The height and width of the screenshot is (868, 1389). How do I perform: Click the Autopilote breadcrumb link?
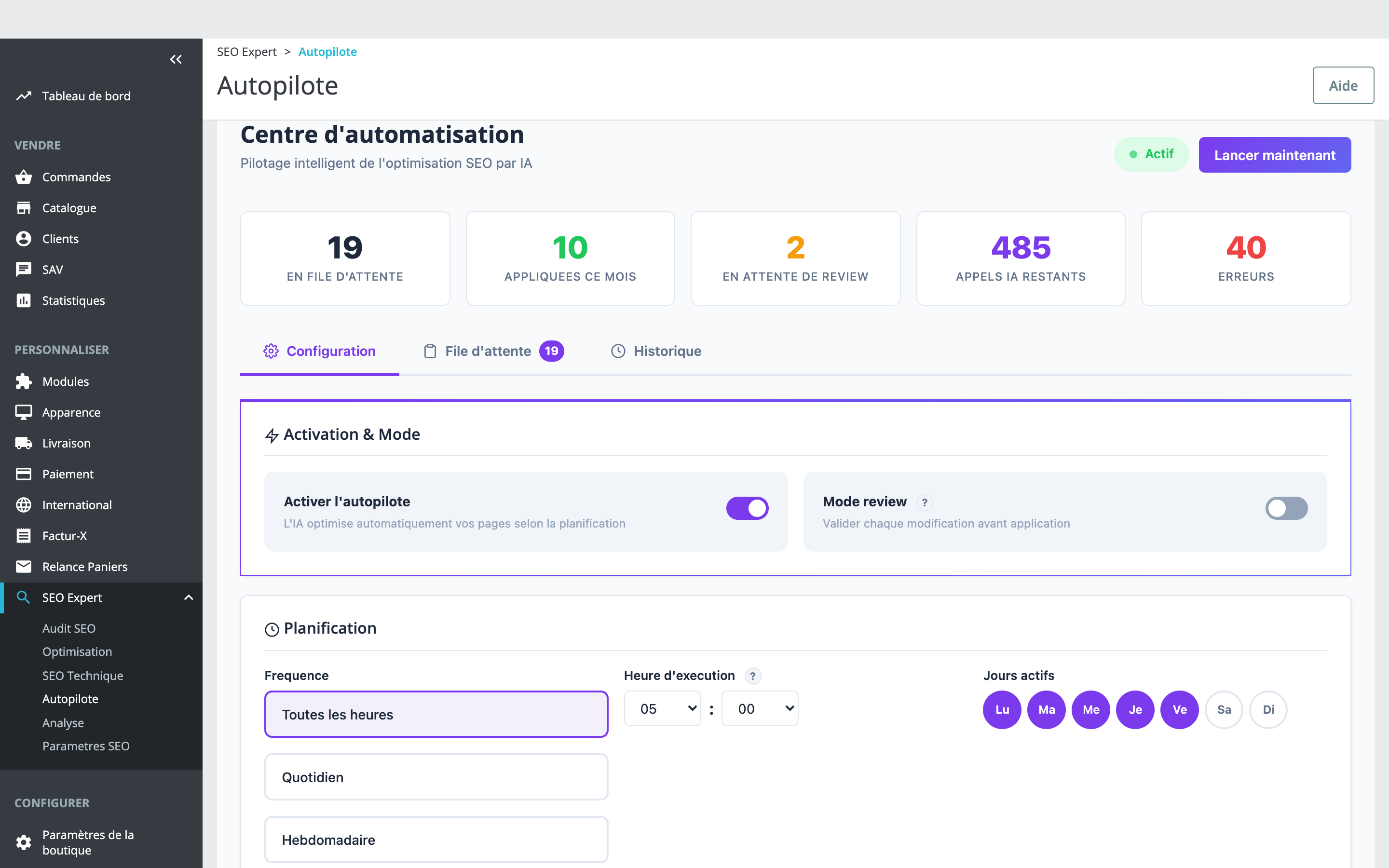tap(328, 52)
